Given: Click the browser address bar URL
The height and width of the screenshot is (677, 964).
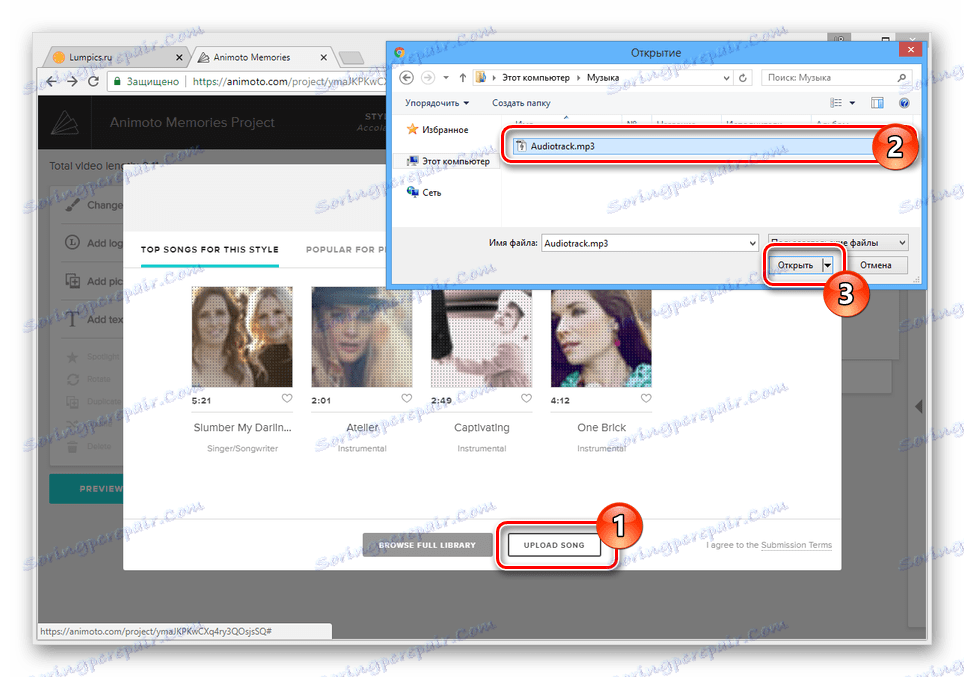Looking at the screenshot, I should point(289,81).
